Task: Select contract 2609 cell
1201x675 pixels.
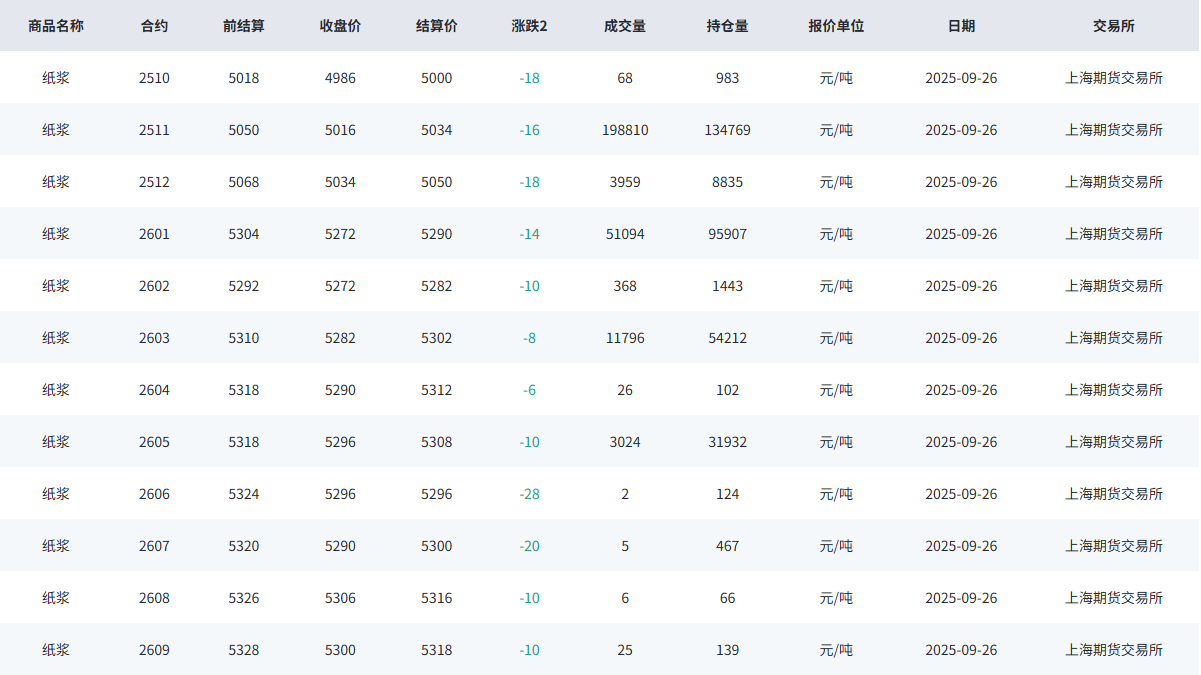Action: click(x=154, y=650)
